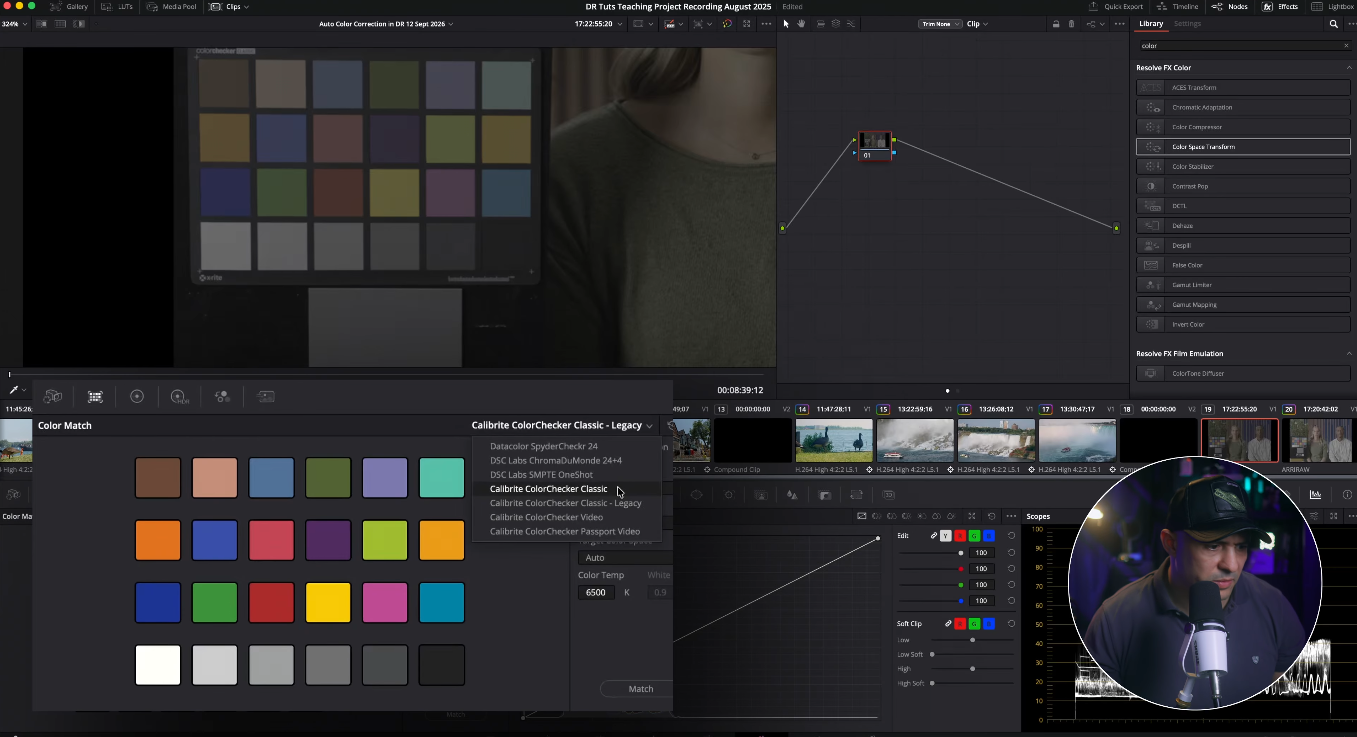Toggle the R channel in curve Edit
The image size is (1357, 737).
(960, 536)
